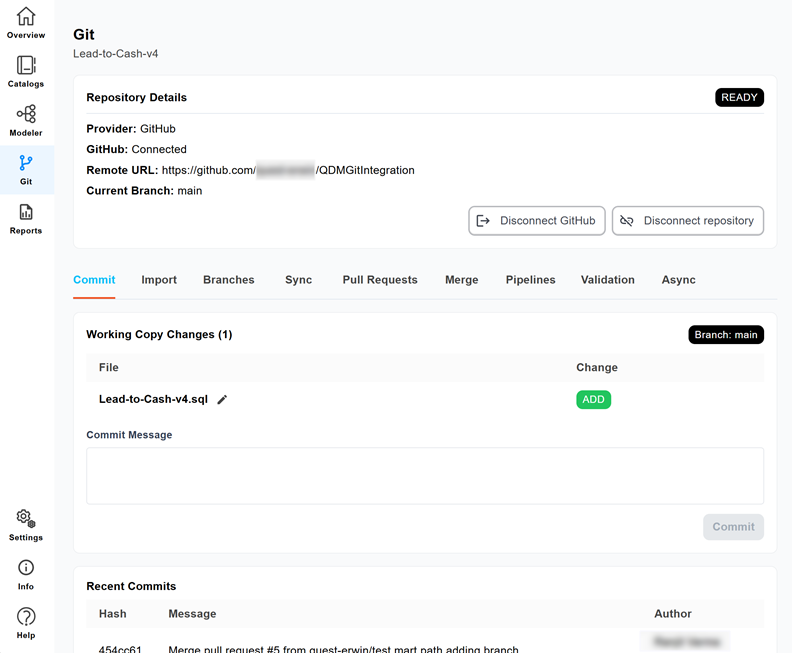This screenshot has height=653, width=792.
Task: Click the Recent Commits heading
Action: (x=131, y=586)
